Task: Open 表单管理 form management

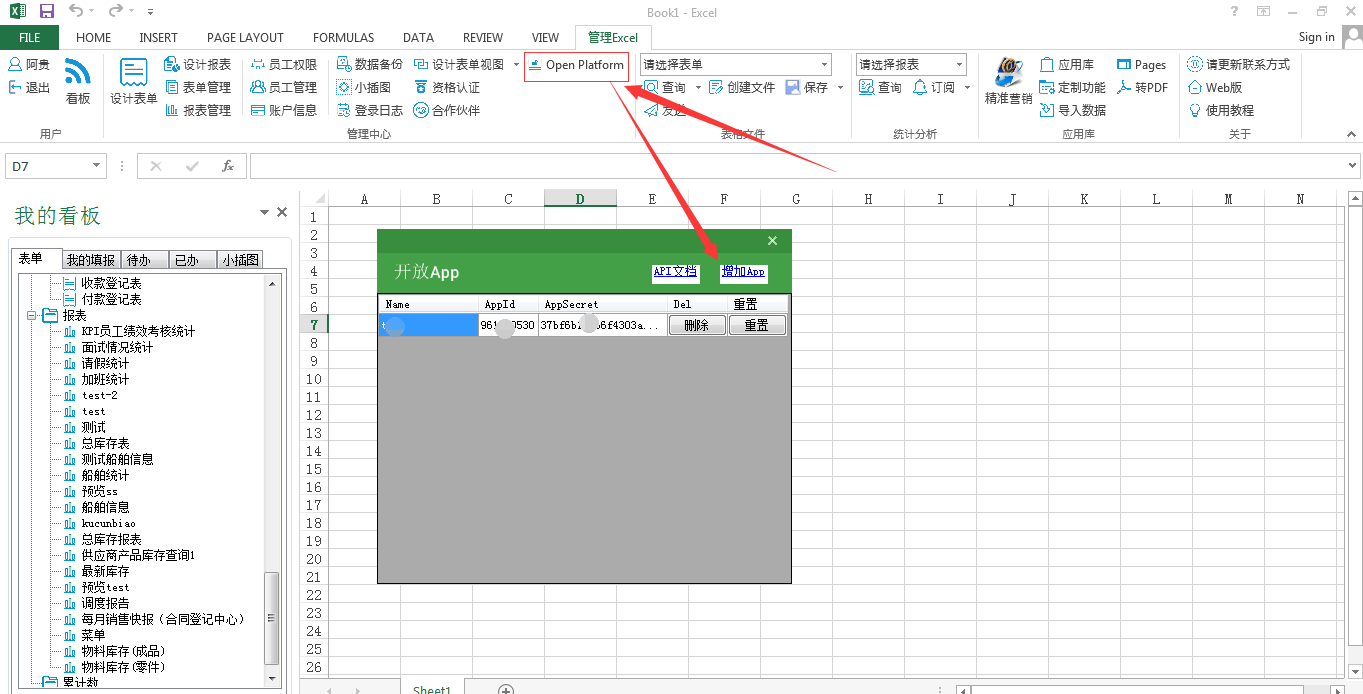Action: point(198,87)
